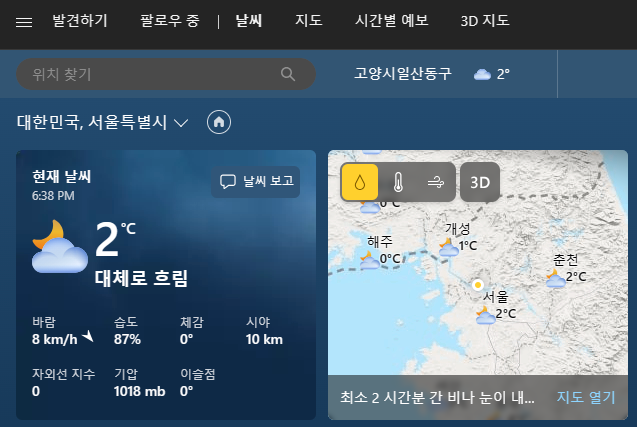Click the wind direction arrow icon
Viewport: 637px width, 427px height.
tap(88, 336)
